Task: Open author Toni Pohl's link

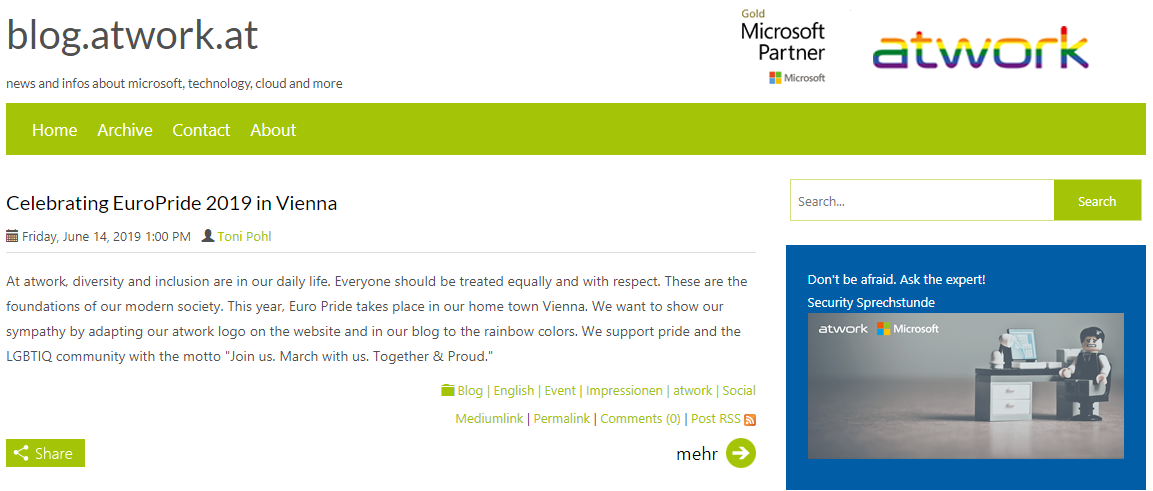Action: coord(244,237)
